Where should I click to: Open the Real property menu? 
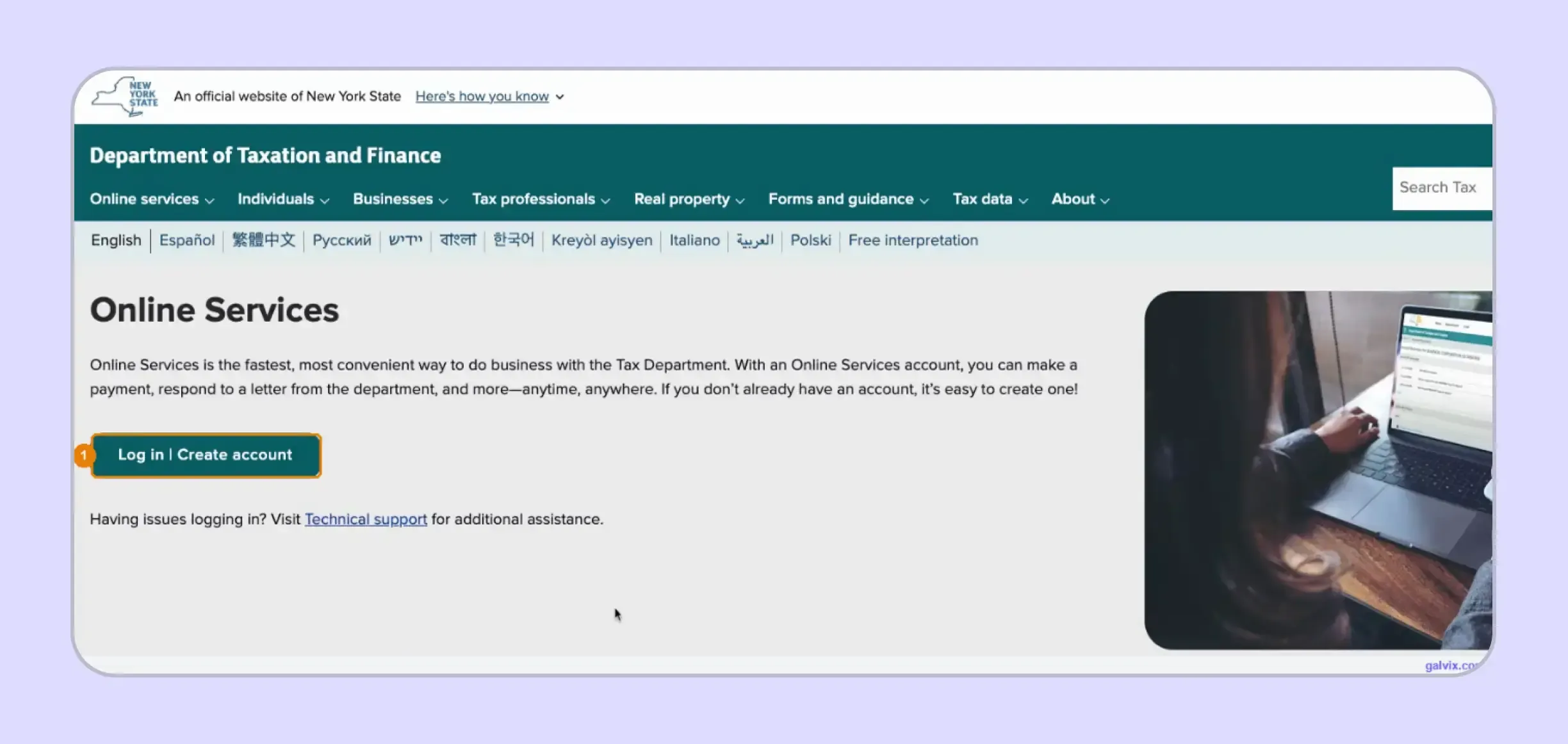click(x=689, y=199)
